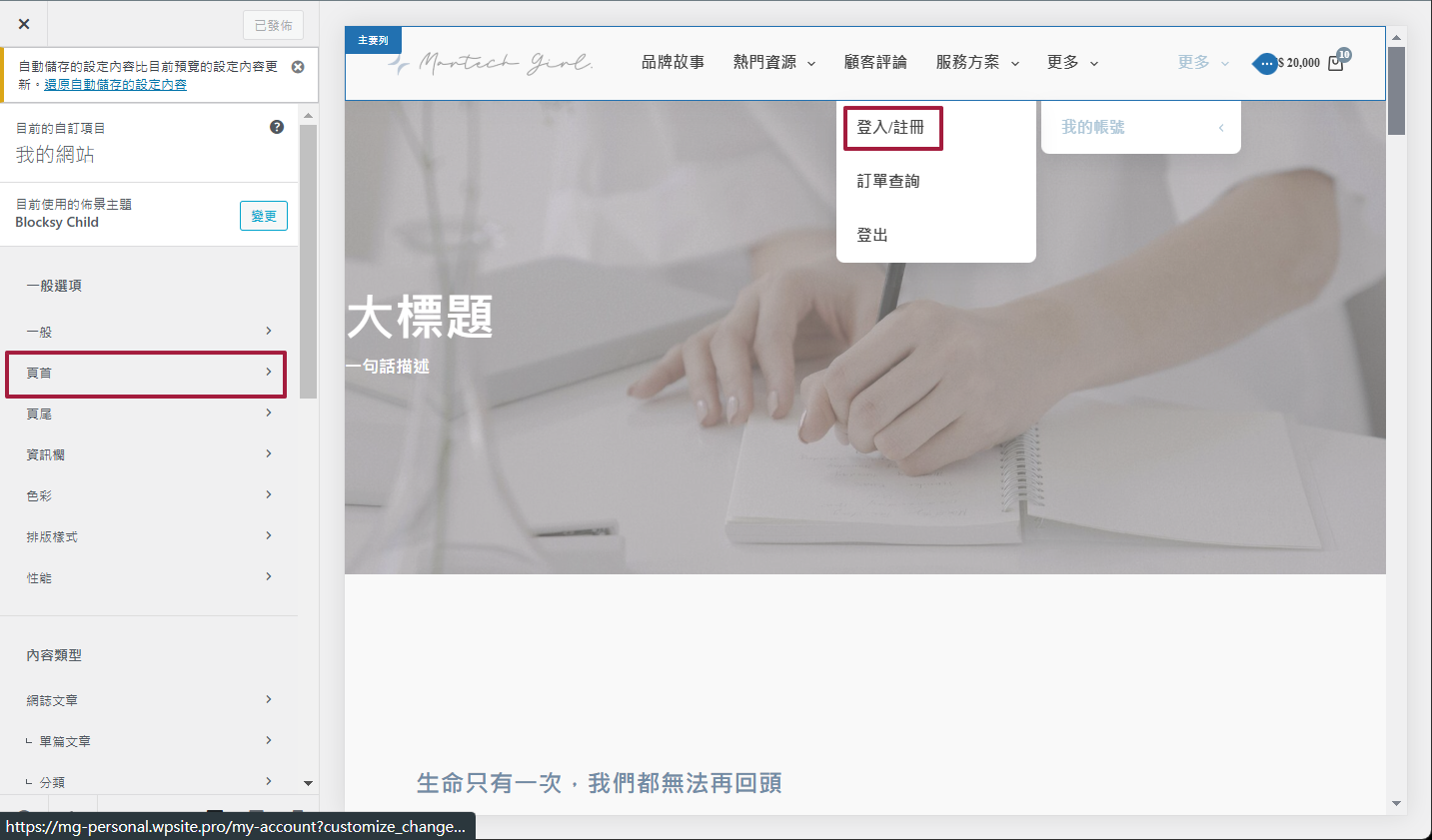Restore autosave via 還原自動儲存的設定內容 link
The image size is (1432, 840).
(115, 85)
